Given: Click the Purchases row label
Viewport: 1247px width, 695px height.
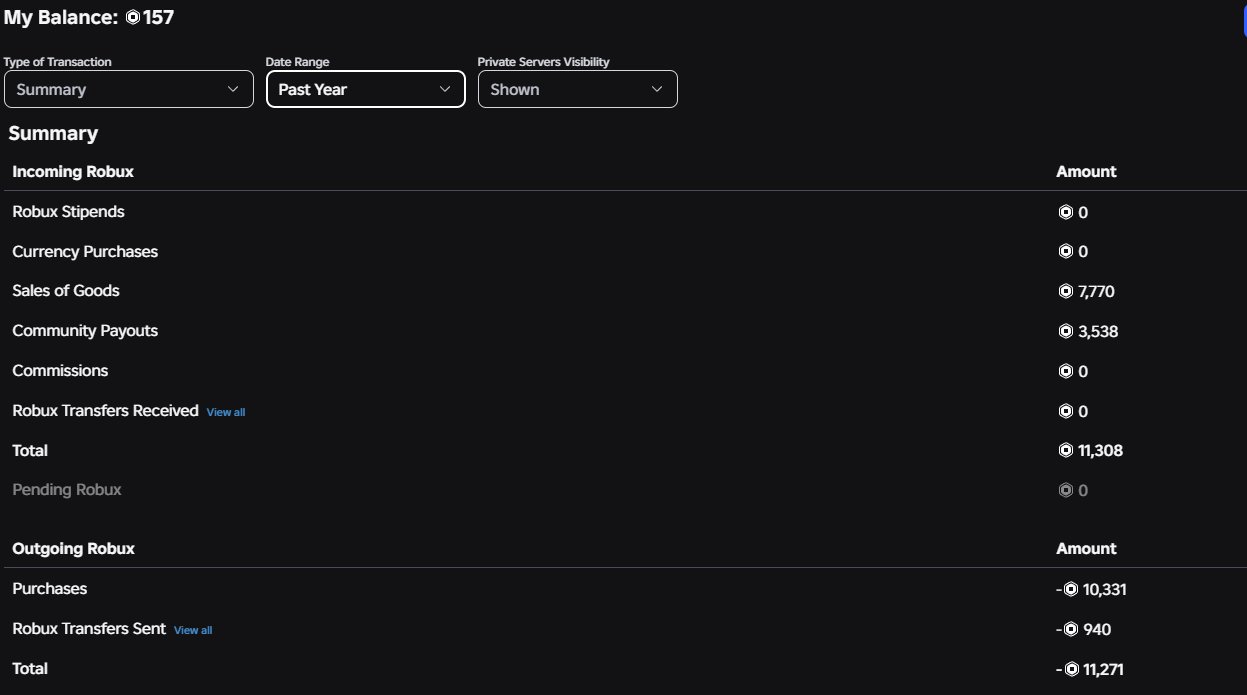Looking at the screenshot, I should [x=50, y=589].
